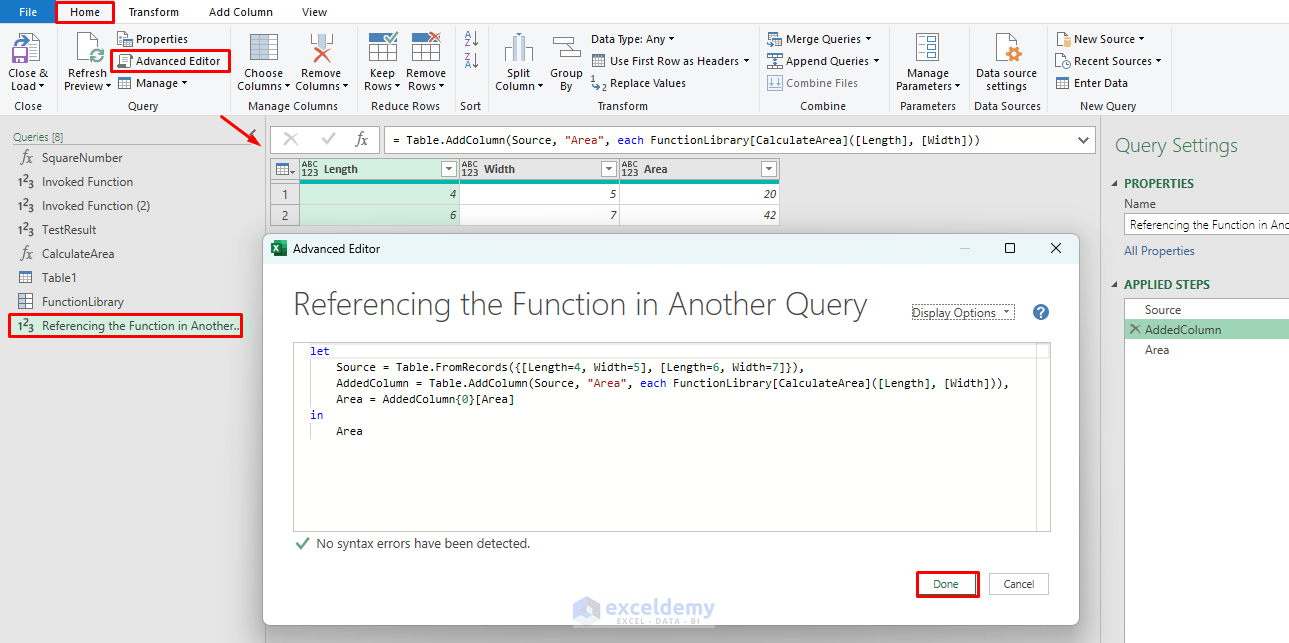Sort descending Z to A

471,60
